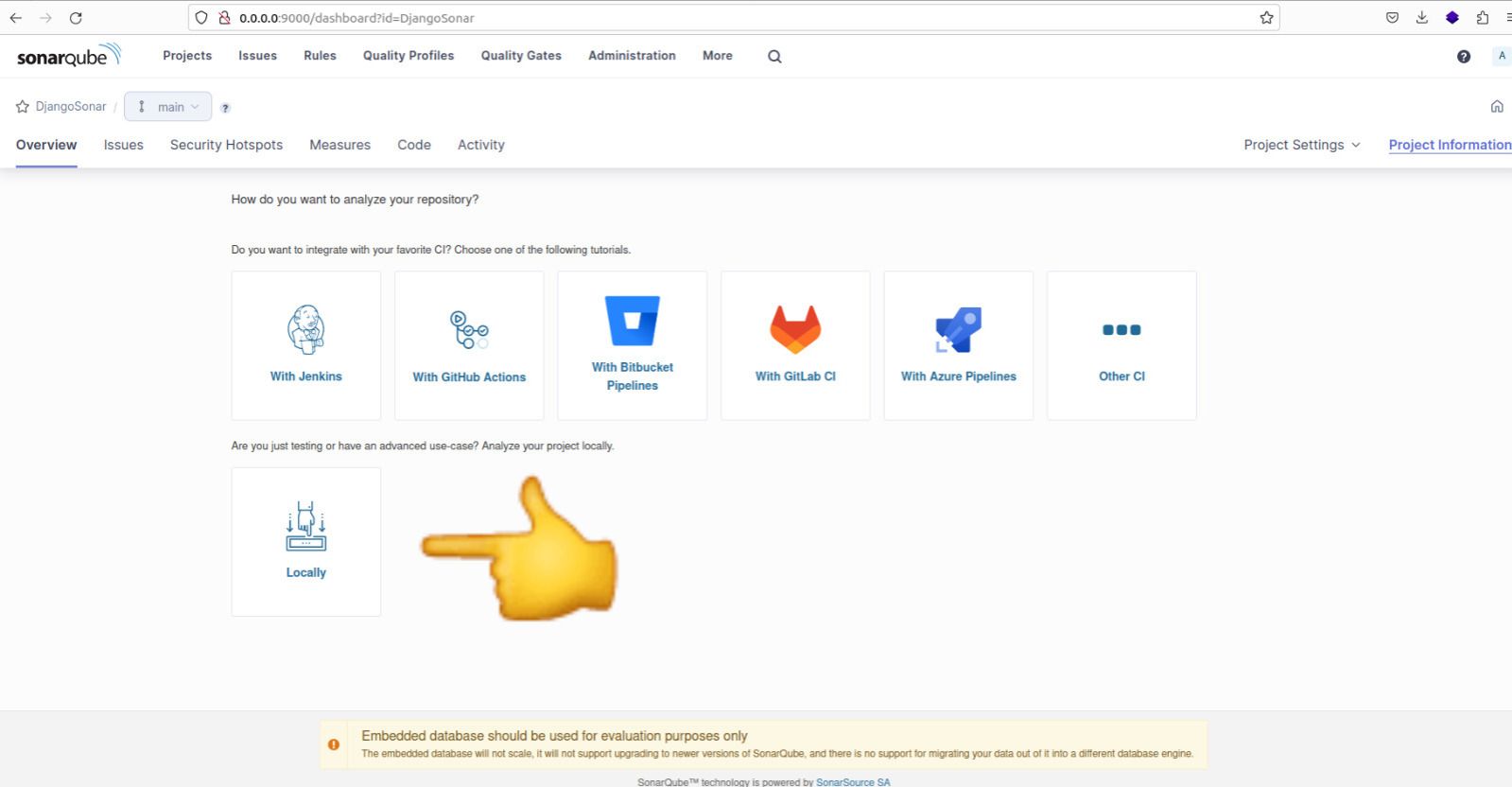
Task: Click the home icon for project
Action: [1497, 107]
